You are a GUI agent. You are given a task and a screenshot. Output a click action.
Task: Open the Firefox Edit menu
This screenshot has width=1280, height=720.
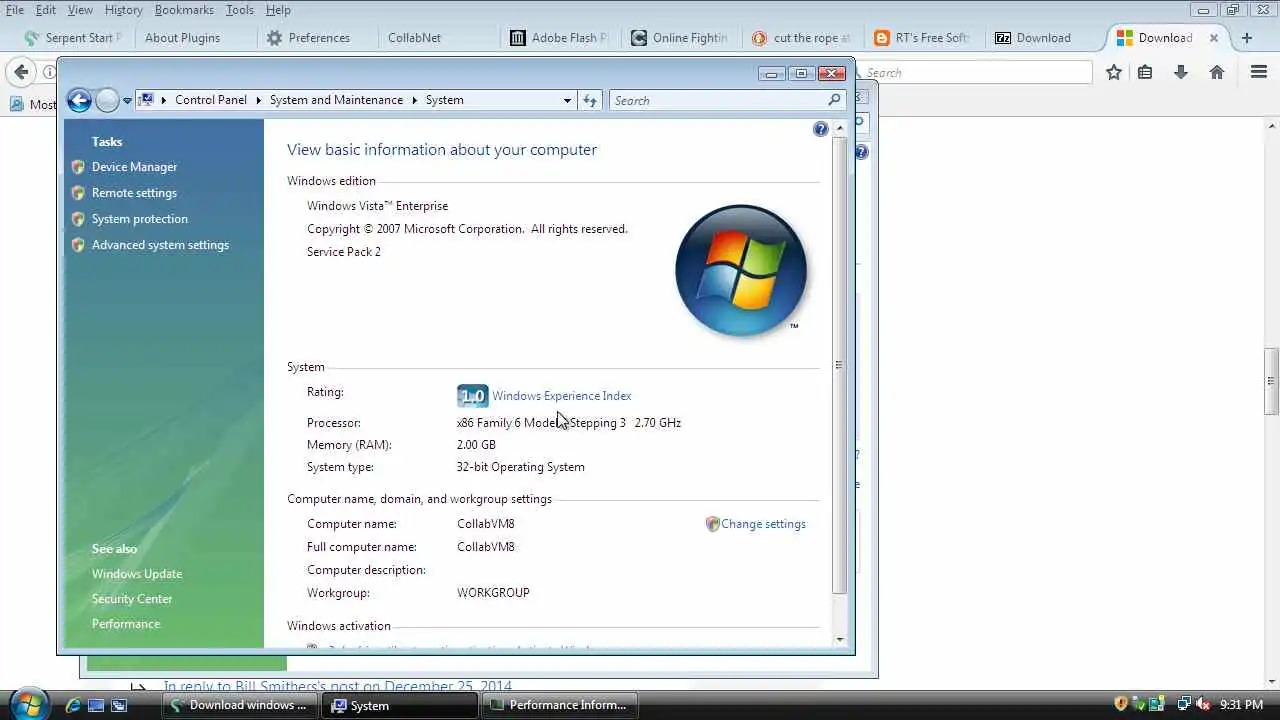click(46, 10)
